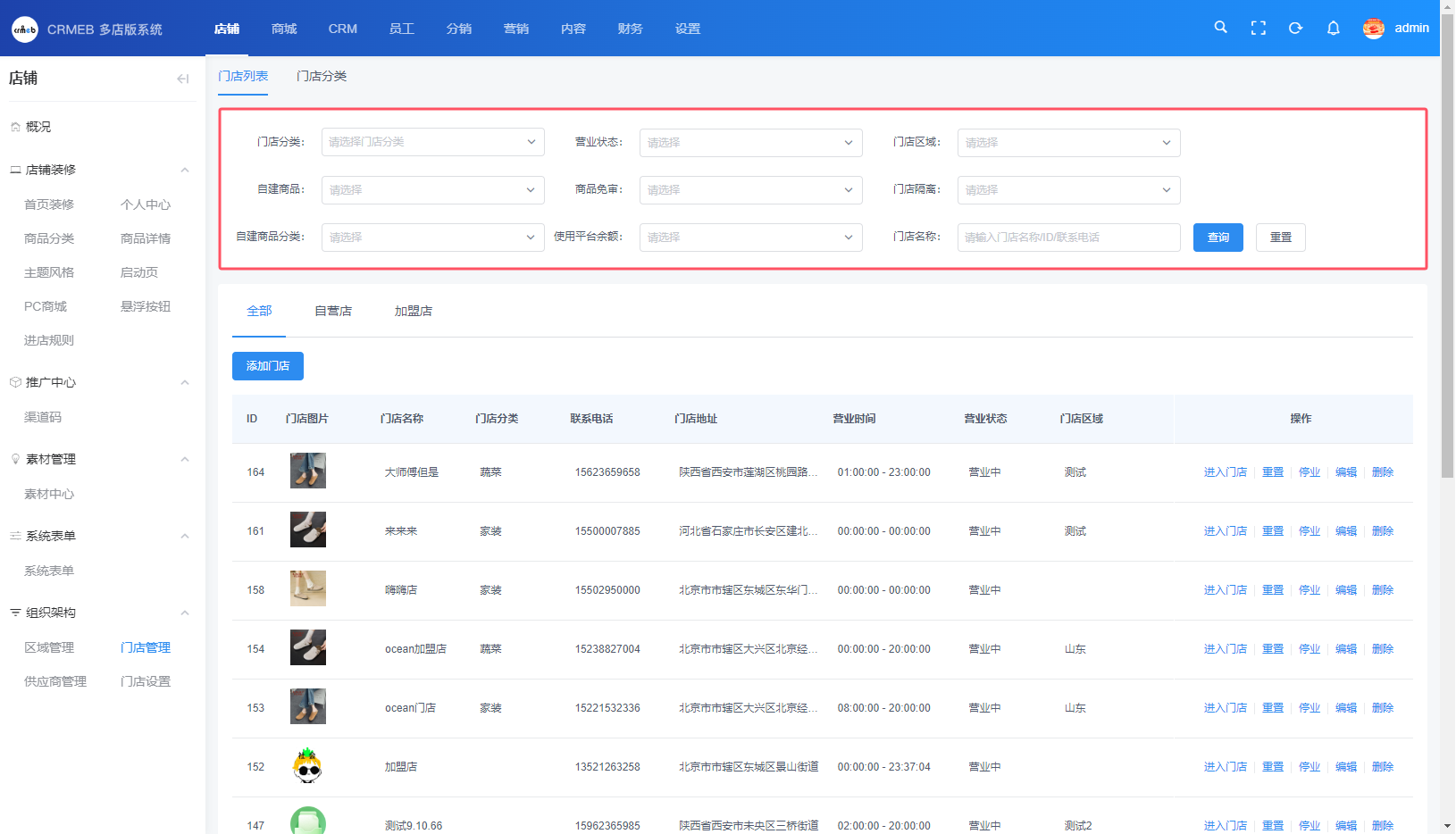
Task: Click the refresh icon in header
Action: tap(1295, 29)
